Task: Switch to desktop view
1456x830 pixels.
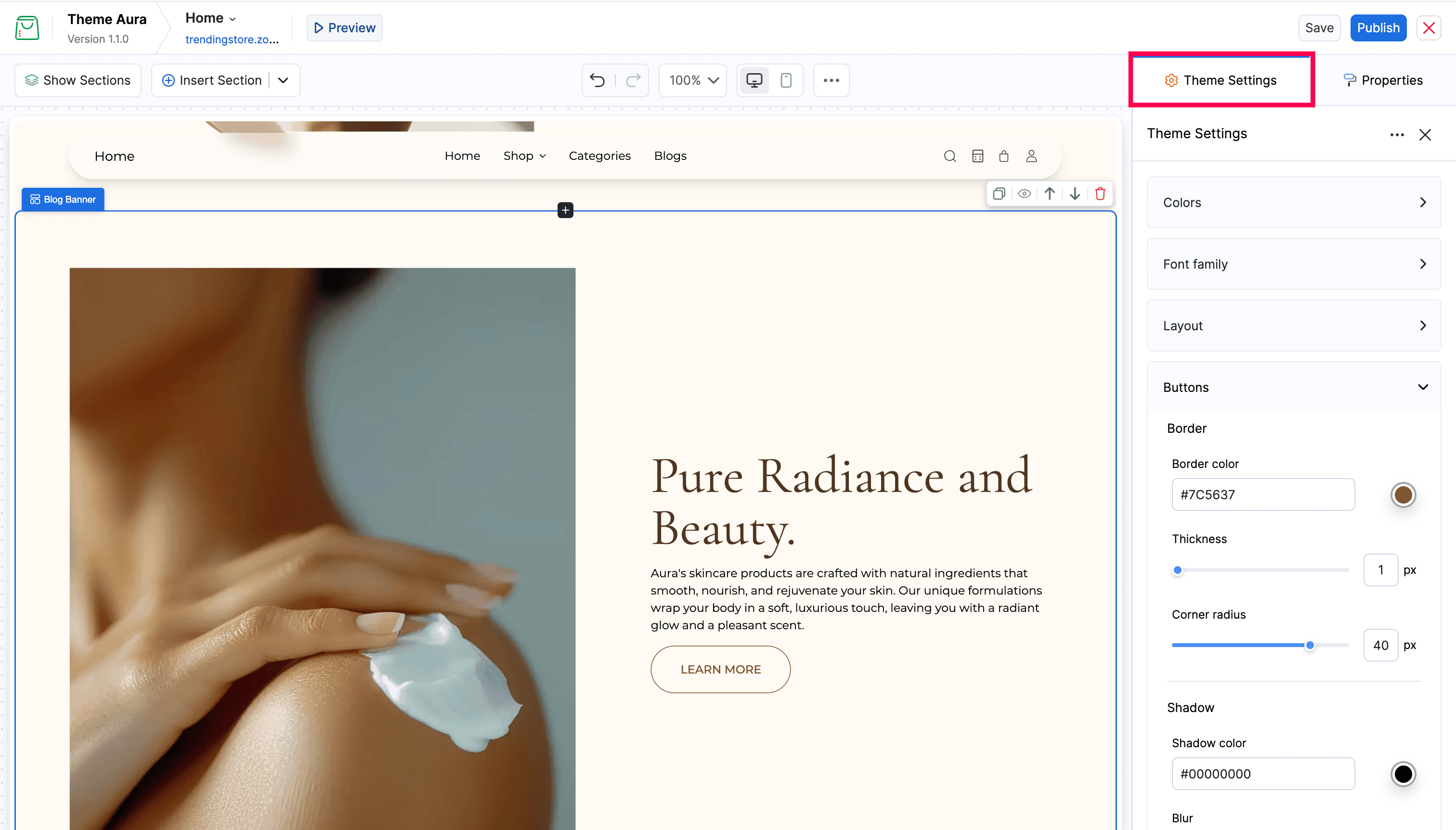Action: tap(754, 80)
